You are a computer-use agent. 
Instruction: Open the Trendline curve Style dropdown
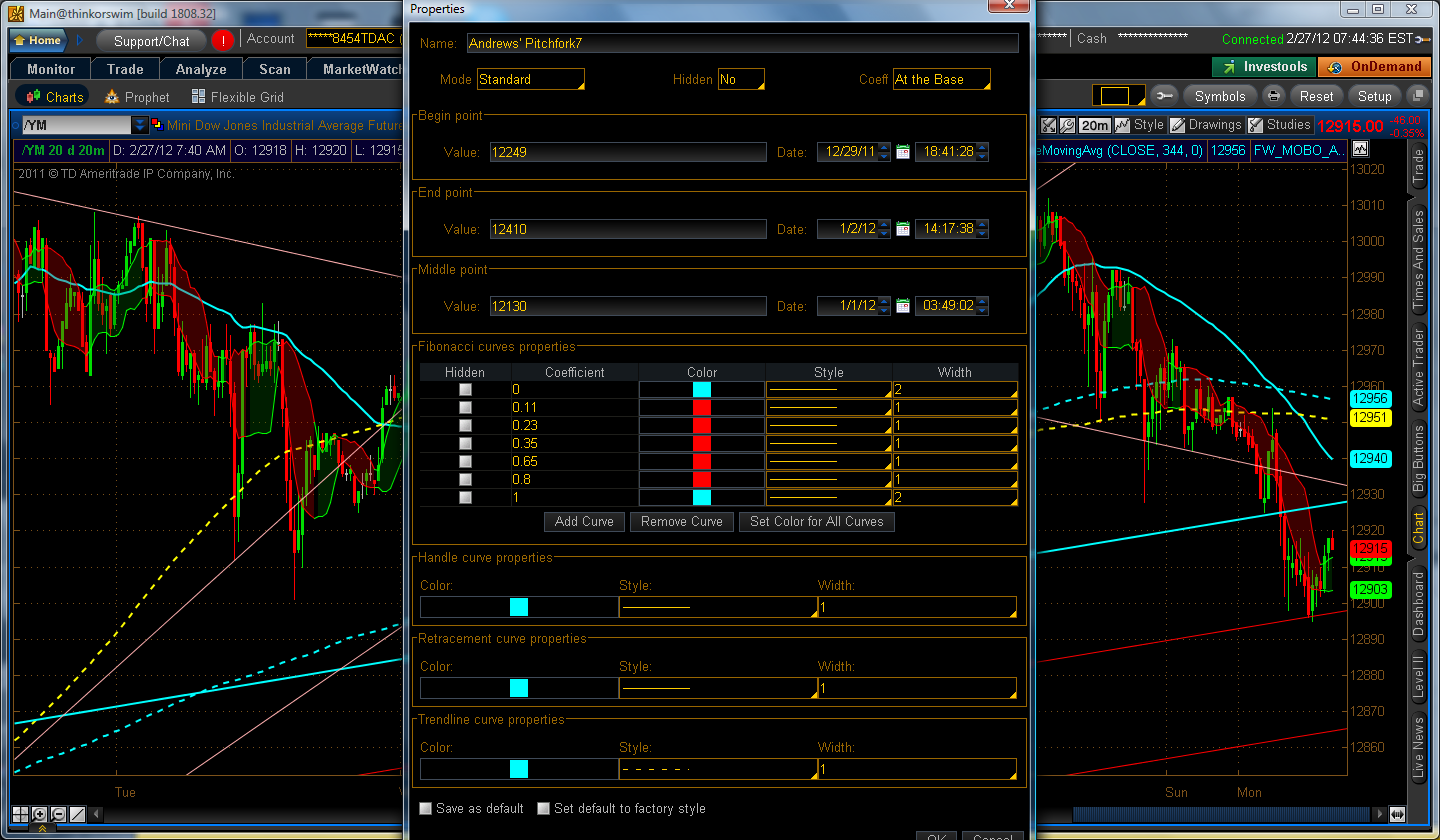(718, 769)
